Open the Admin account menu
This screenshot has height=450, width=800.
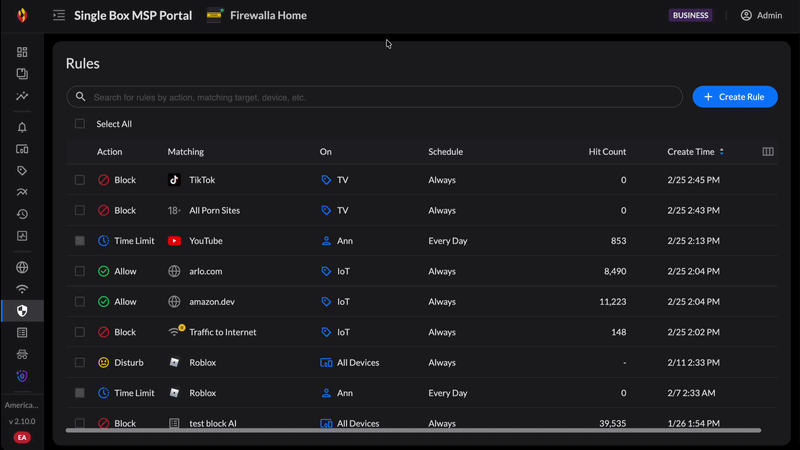point(761,16)
